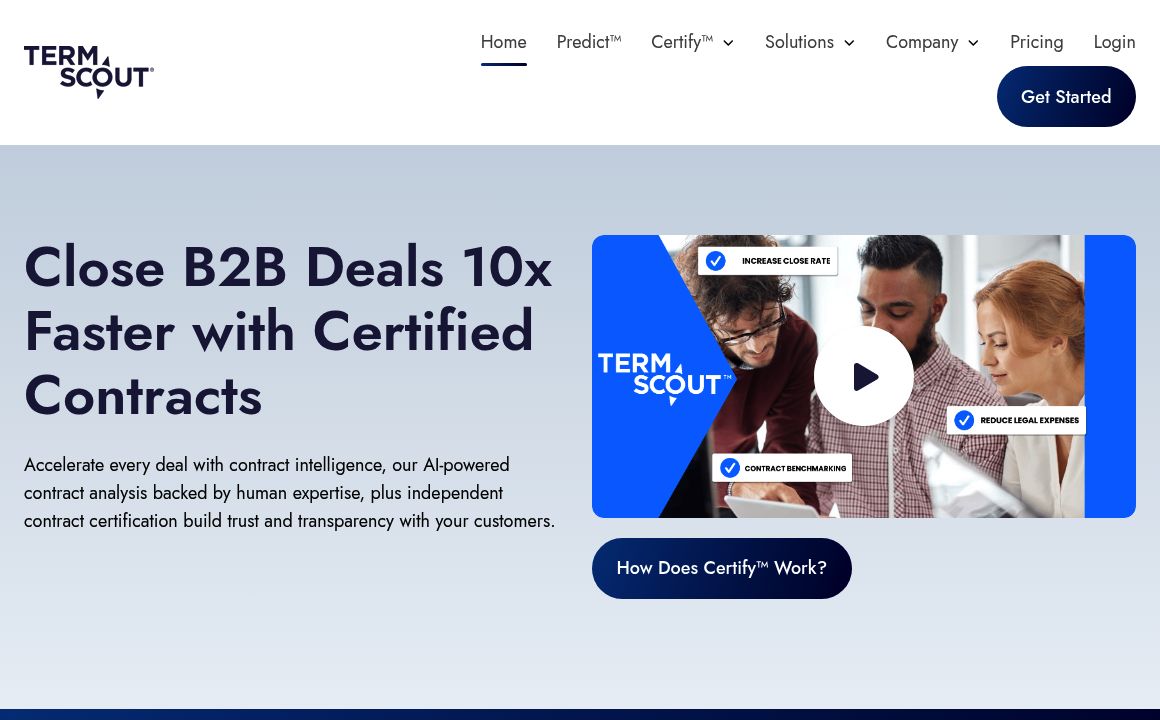Click the Close B2B Deals headline

[289, 332]
